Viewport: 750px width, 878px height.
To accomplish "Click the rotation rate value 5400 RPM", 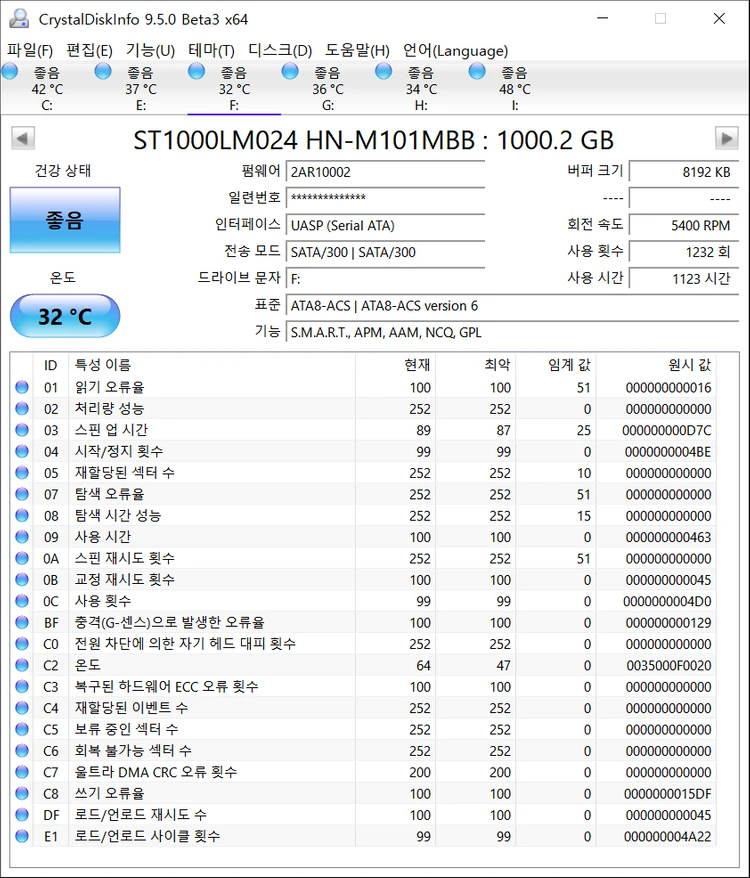I will coord(684,225).
